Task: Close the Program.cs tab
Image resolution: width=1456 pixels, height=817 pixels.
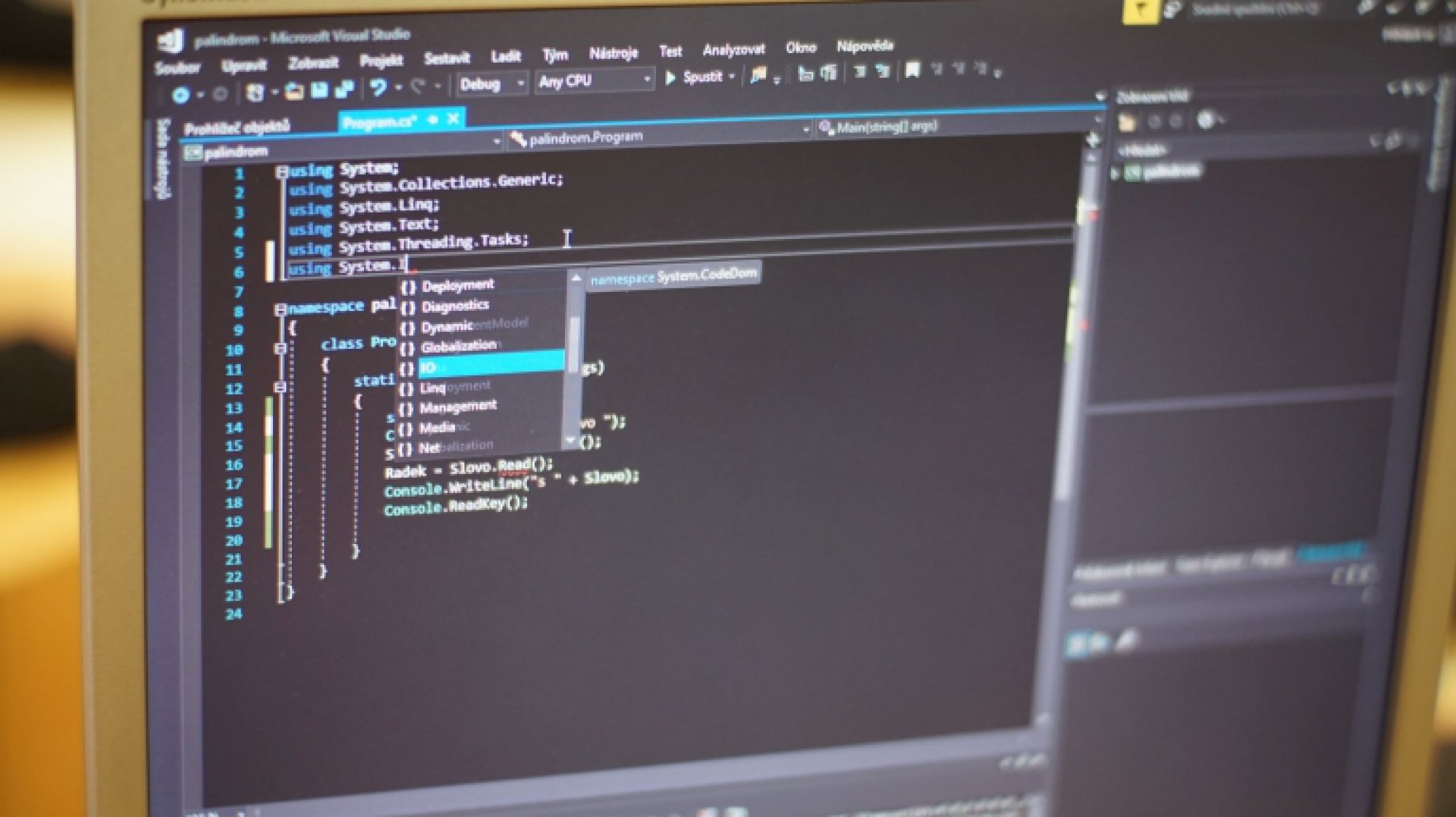Action: coord(454,119)
